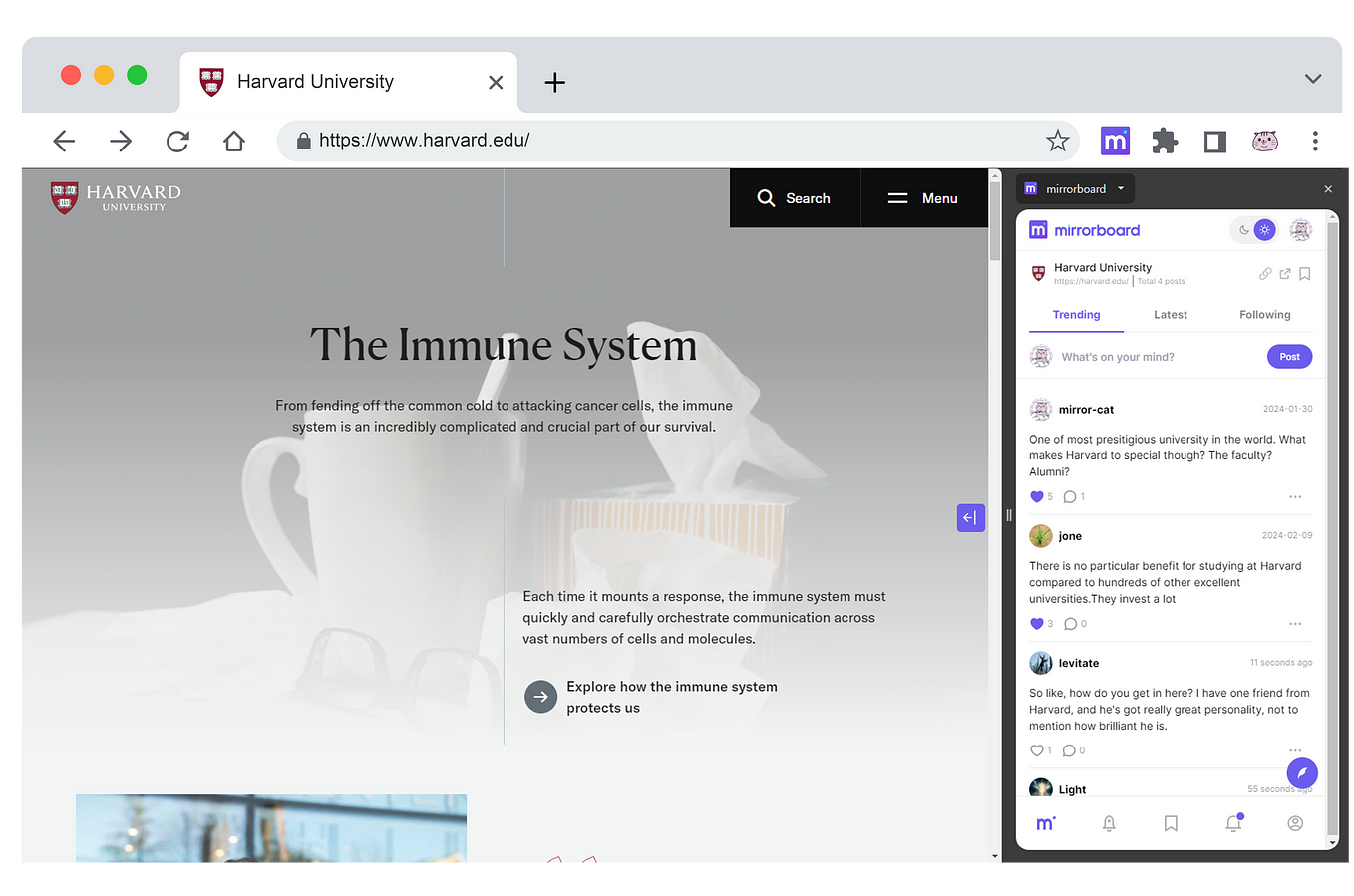Viewport: 1354px width, 896px height.
Task: Click the Post button
Action: [x=1289, y=357]
